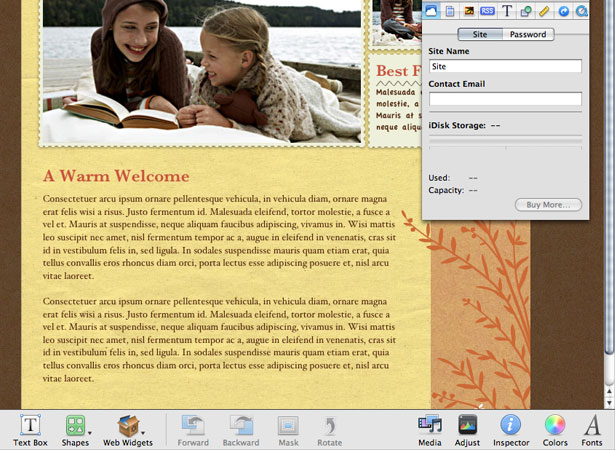615x450 pixels.
Task: Click the Capacity label
Action: point(446,190)
